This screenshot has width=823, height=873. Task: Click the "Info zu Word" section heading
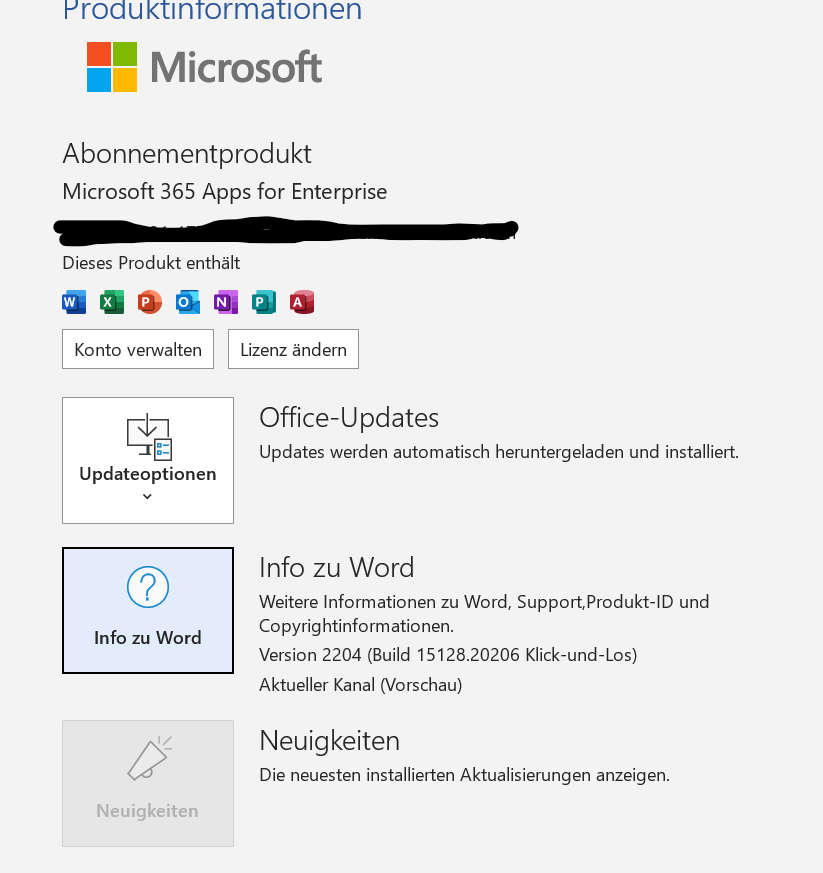[337, 567]
